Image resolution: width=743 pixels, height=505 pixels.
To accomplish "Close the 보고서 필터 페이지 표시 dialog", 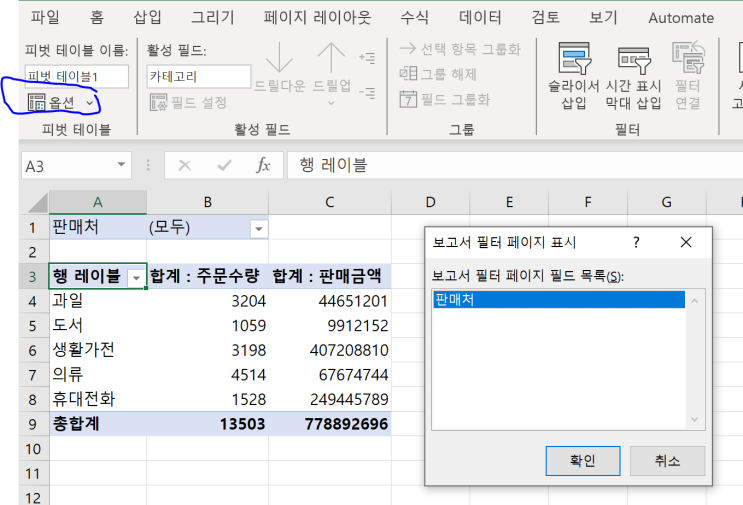I will (686, 243).
